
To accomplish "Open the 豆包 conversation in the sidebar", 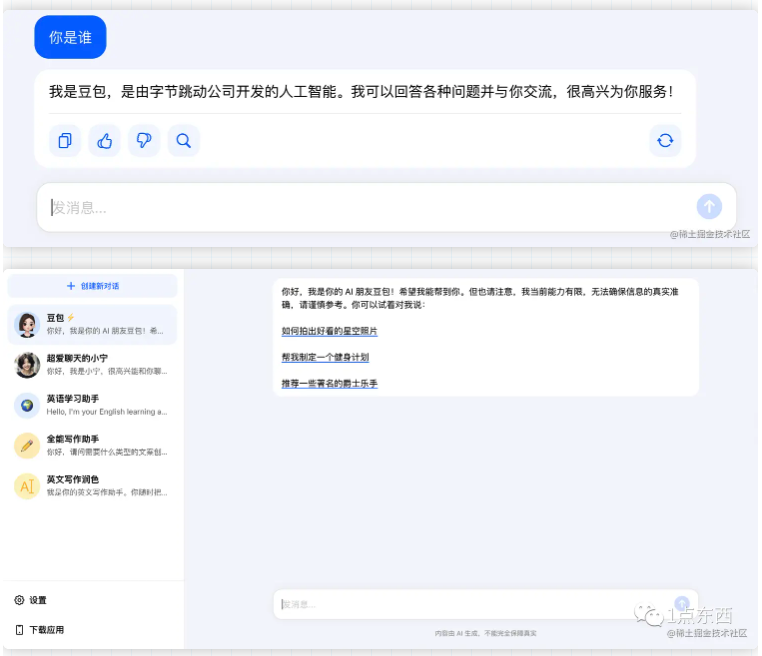I will (92, 325).
